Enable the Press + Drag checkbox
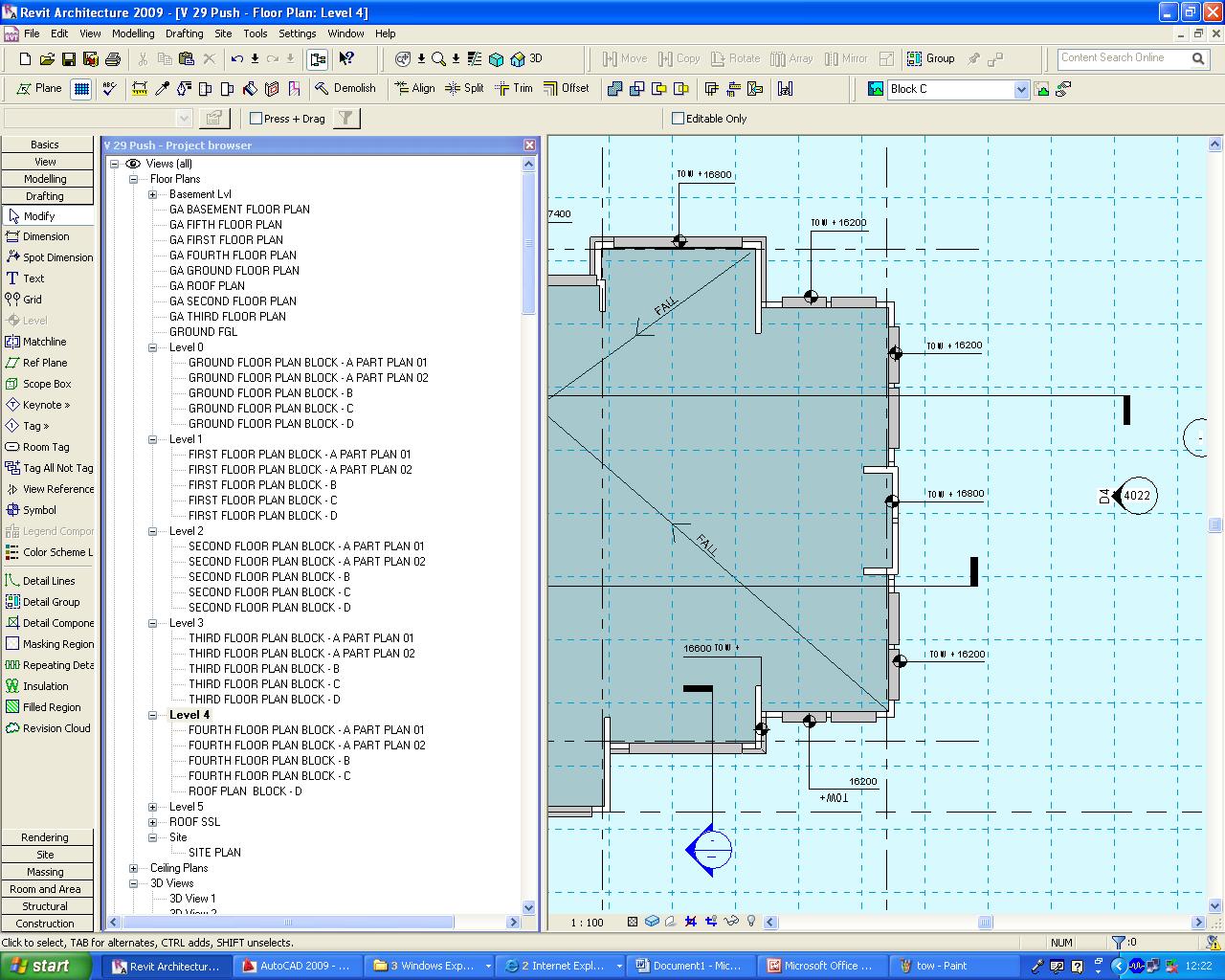 pos(256,119)
